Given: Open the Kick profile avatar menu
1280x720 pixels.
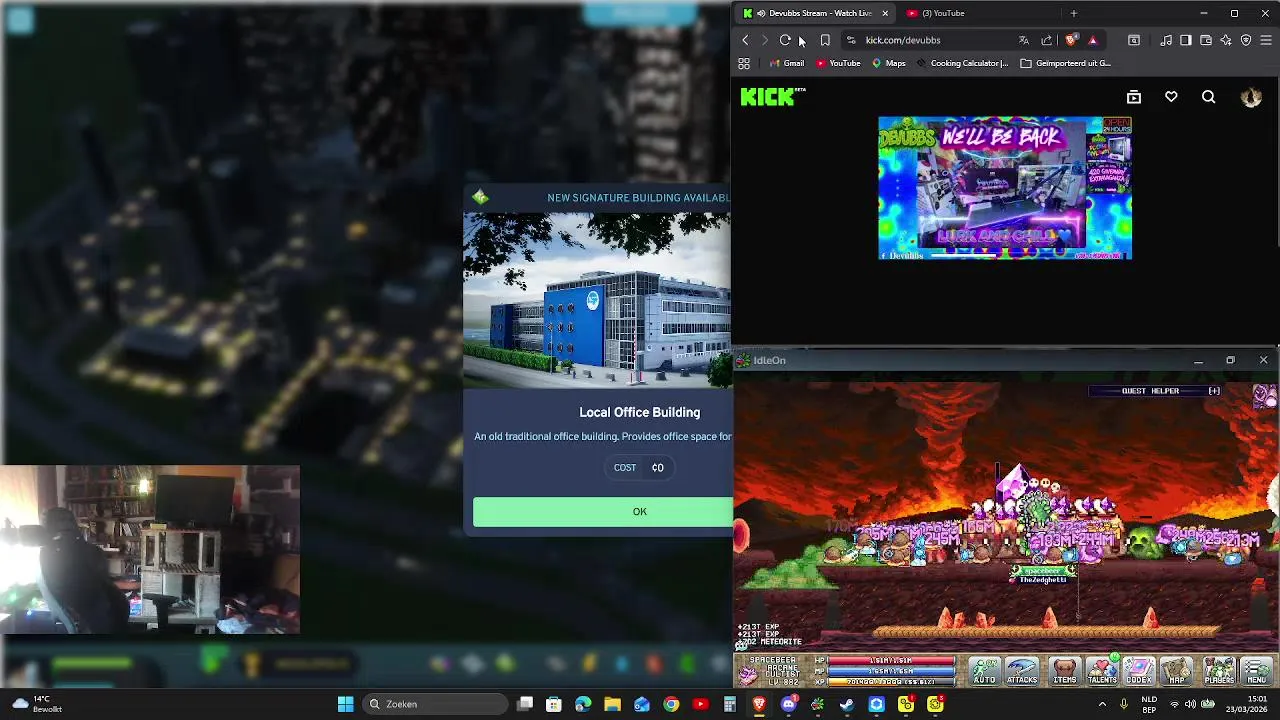Looking at the screenshot, I should click(x=1251, y=97).
